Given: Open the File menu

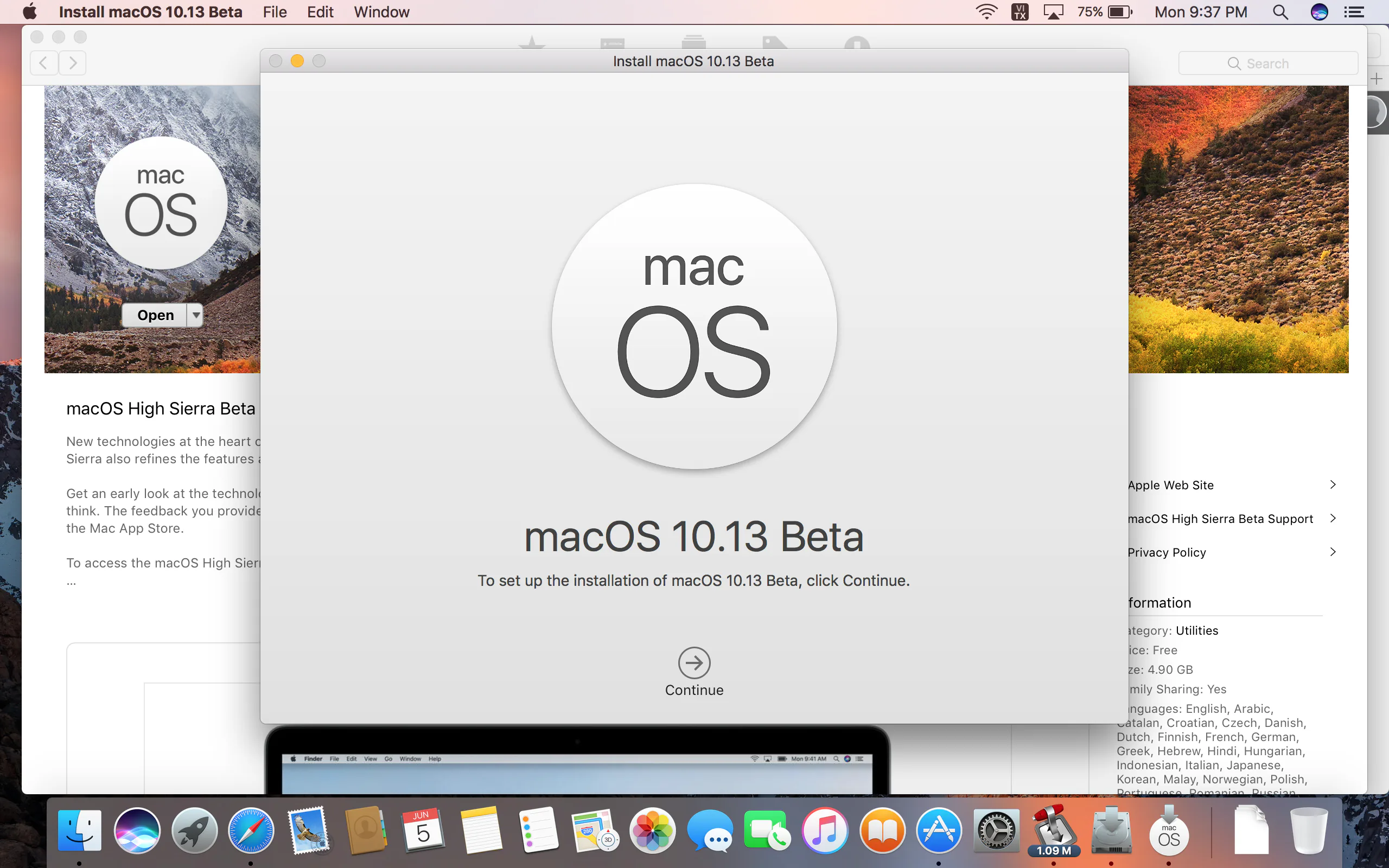Looking at the screenshot, I should (x=275, y=11).
